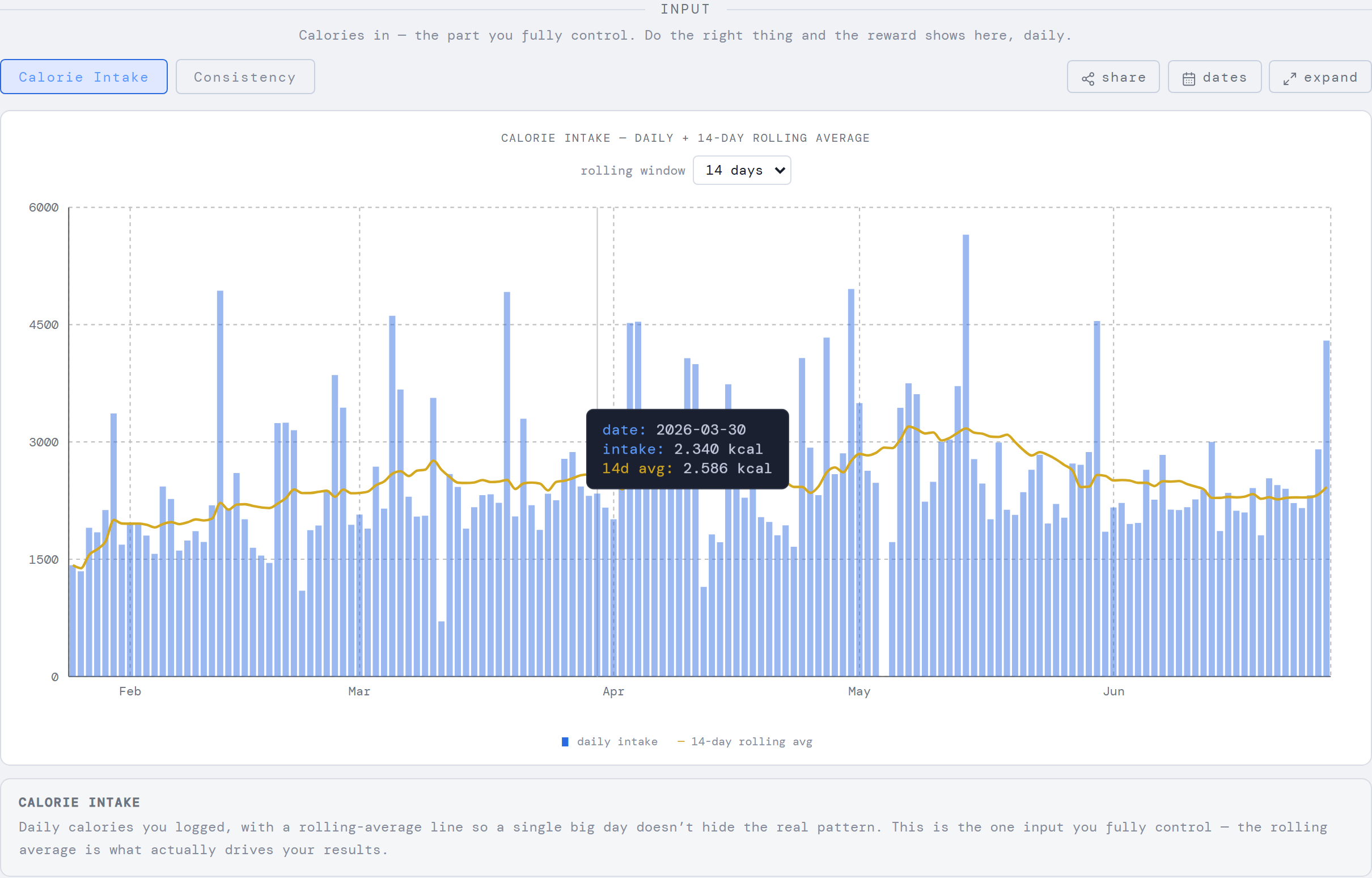1372x878 pixels.
Task: Click the intake 2.340 kcal tooltip value
Action: click(x=718, y=449)
